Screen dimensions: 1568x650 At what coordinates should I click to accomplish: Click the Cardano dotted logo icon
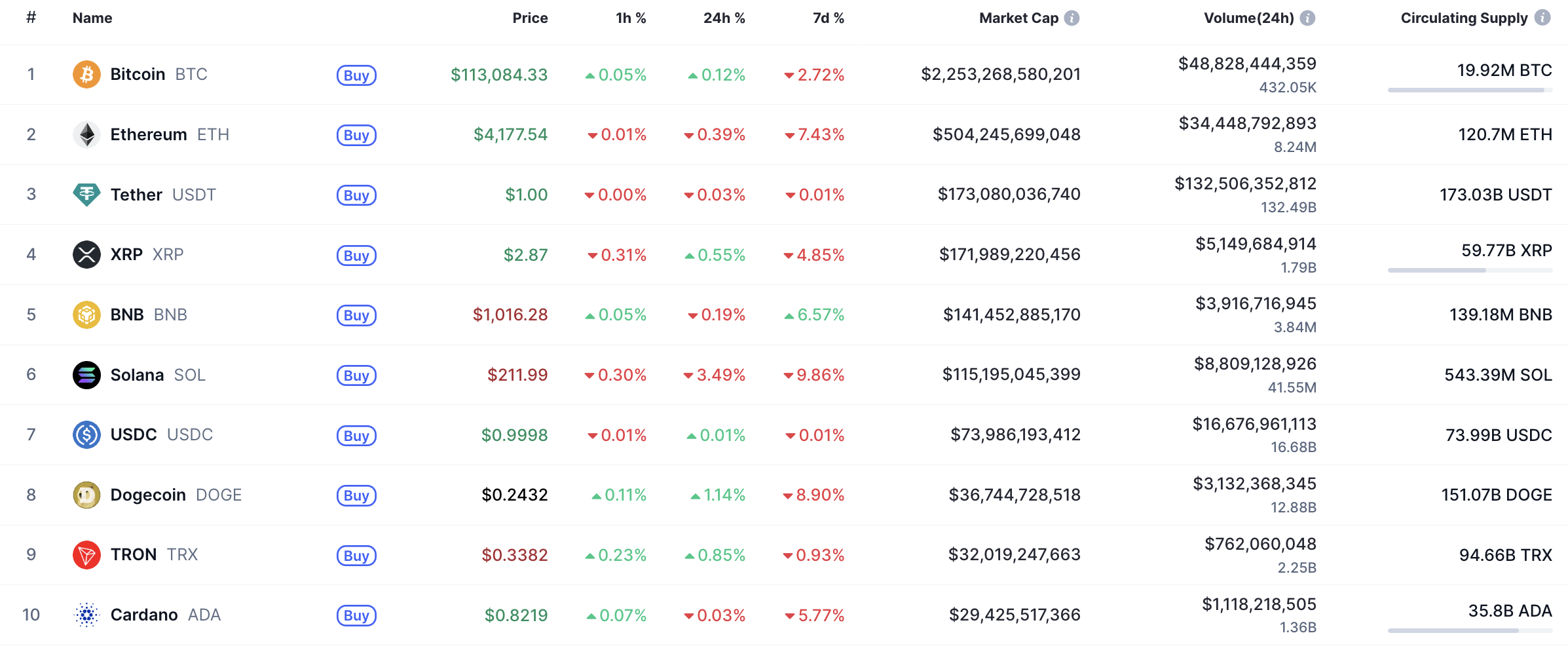(86, 615)
